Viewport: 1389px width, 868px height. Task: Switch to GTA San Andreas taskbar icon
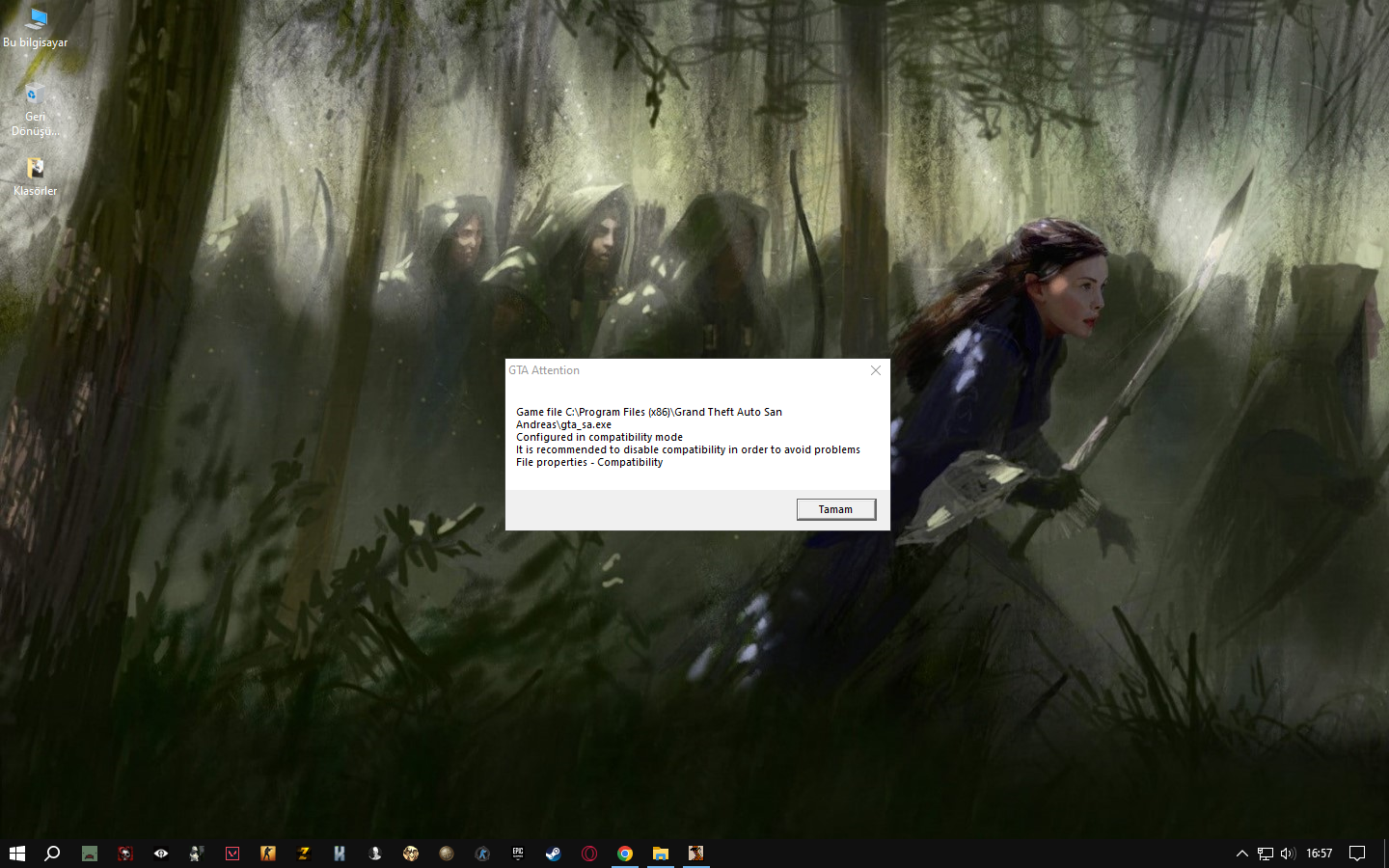click(696, 854)
